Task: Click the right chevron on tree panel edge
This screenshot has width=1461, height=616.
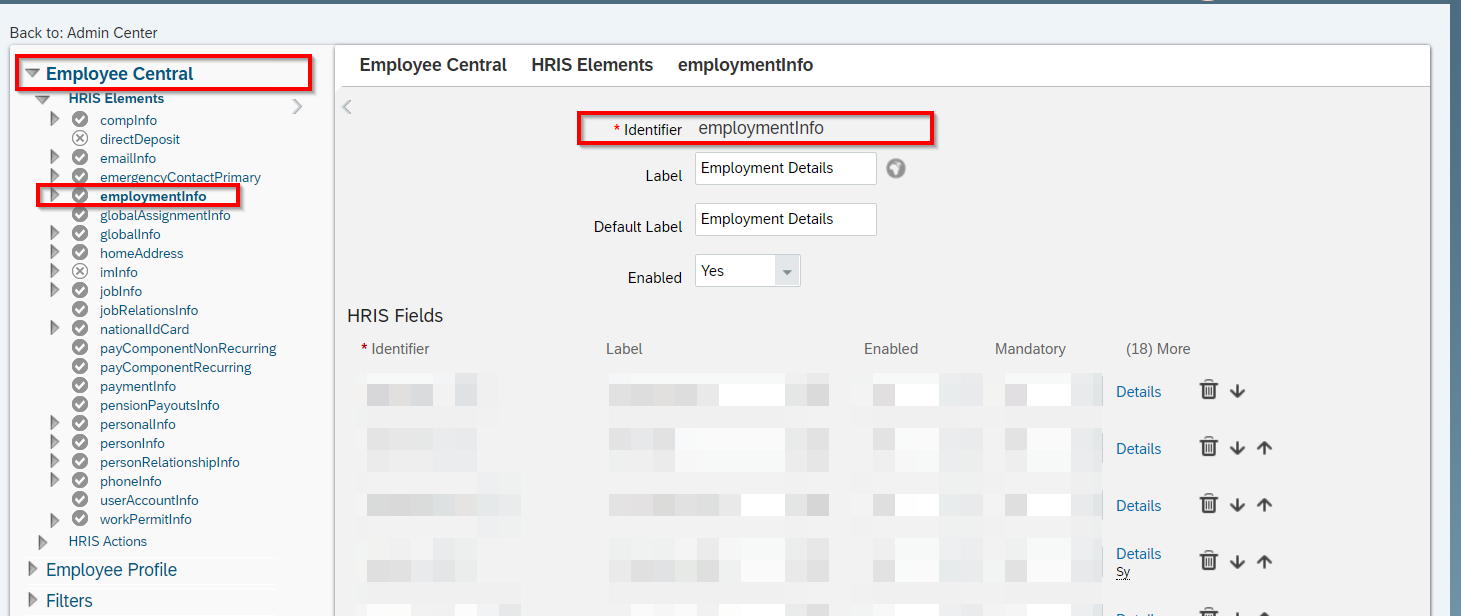Action: (x=297, y=107)
